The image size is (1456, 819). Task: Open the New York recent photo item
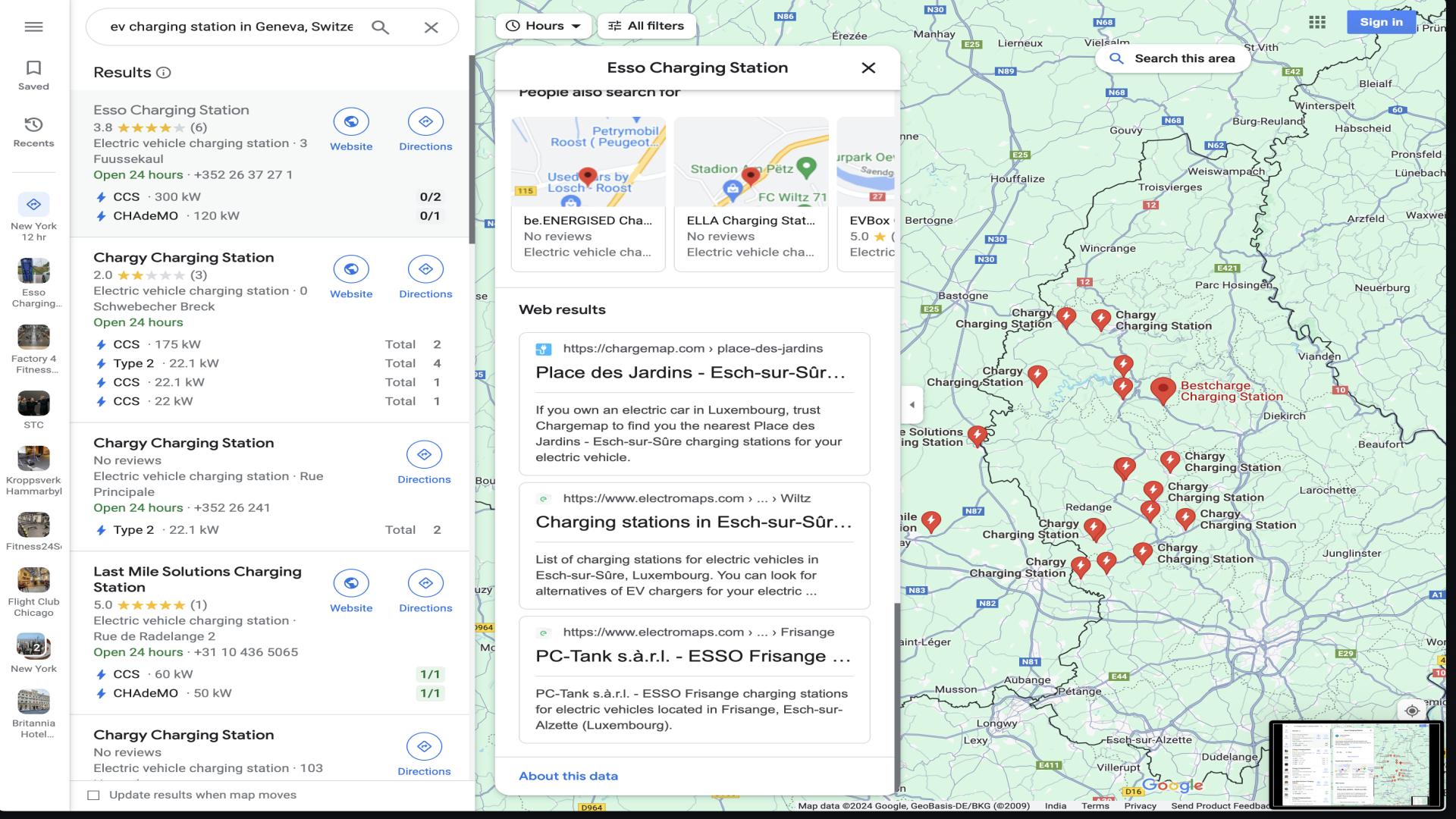coord(33,653)
